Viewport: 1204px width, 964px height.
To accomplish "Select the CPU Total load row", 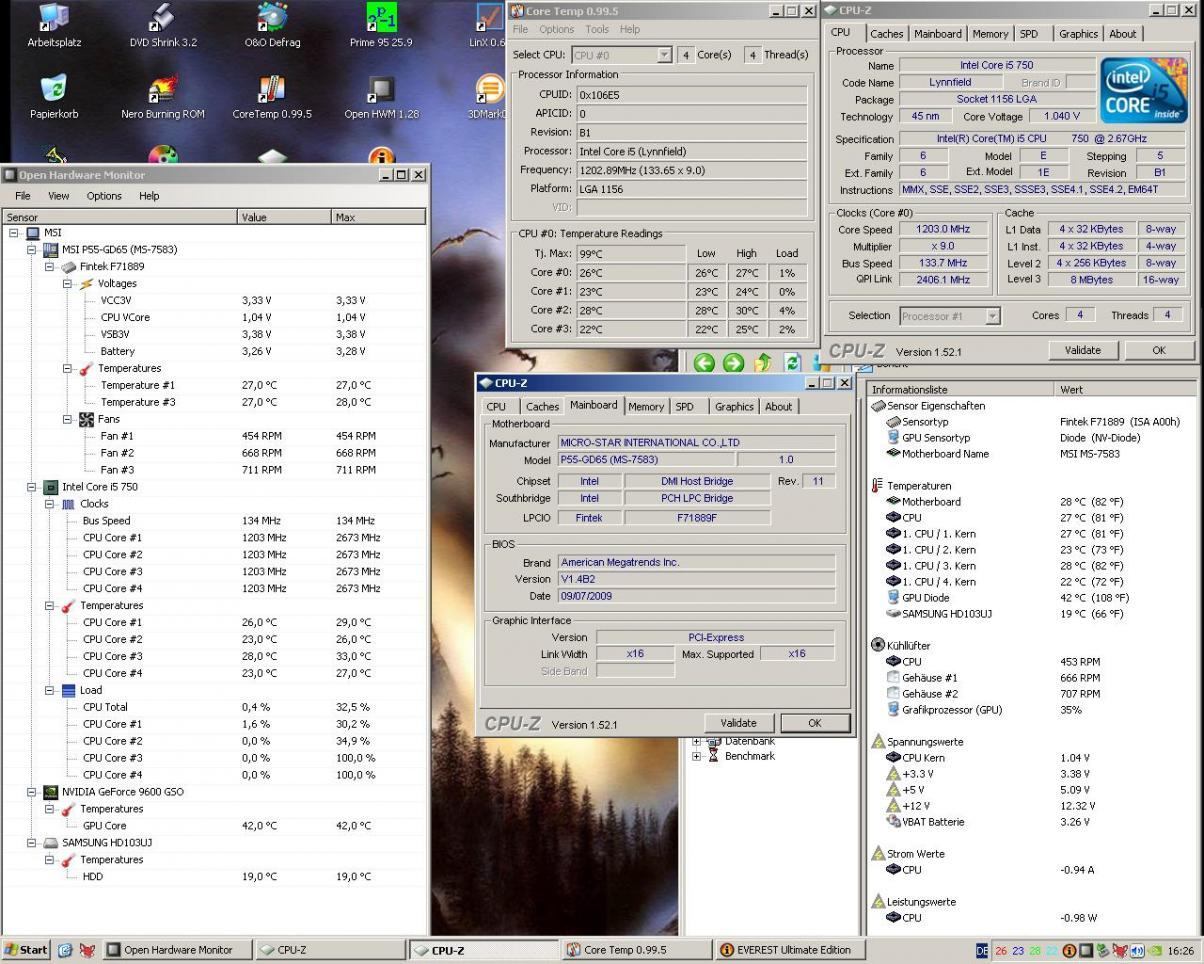I will click(x=214, y=707).
